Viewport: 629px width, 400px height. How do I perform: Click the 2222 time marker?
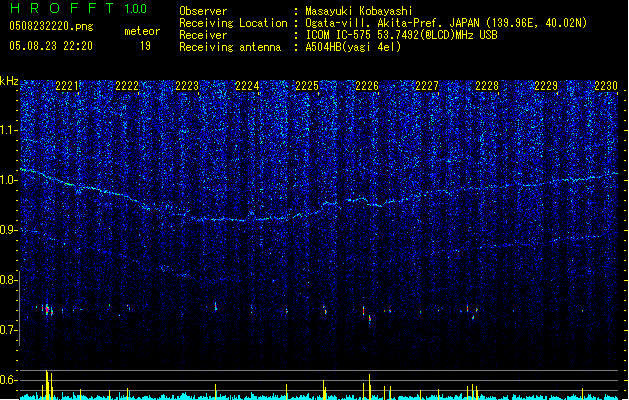coord(127,85)
